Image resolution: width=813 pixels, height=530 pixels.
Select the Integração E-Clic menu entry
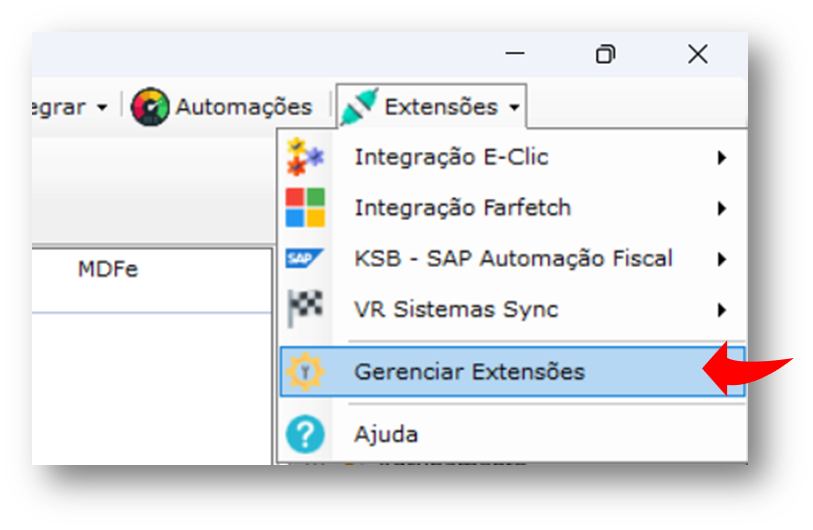tap(512, 157)
